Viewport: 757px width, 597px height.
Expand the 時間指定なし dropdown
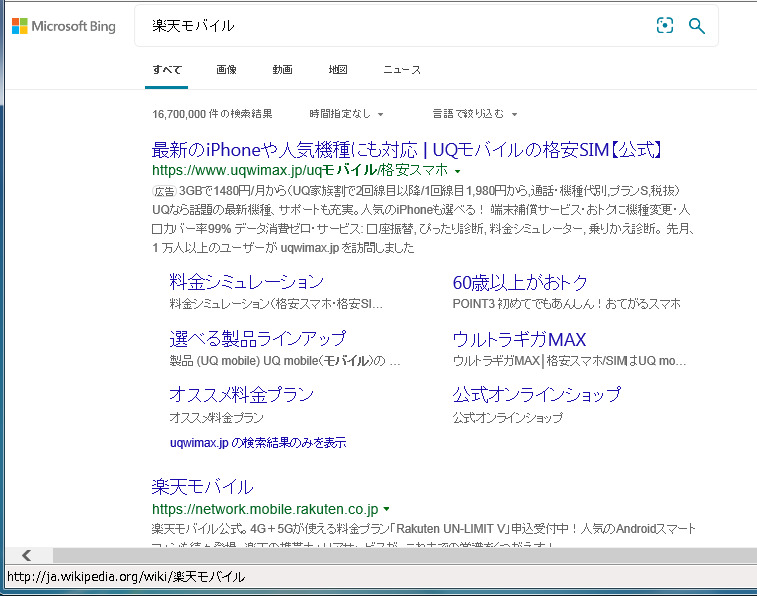346,114
